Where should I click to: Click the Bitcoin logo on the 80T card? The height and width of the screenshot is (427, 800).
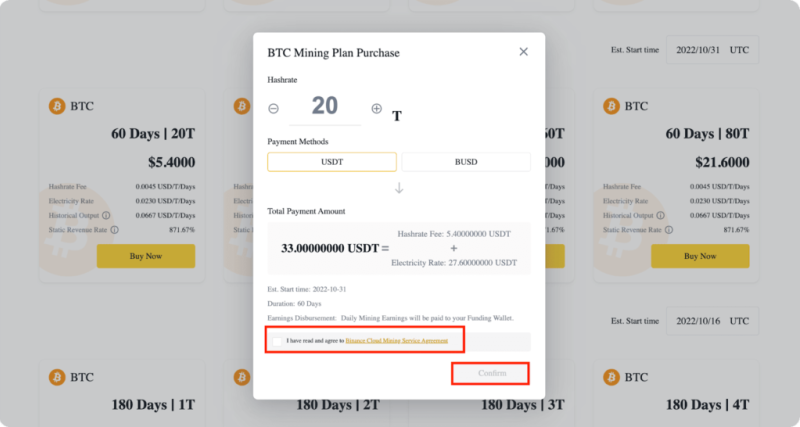pyautogui.click(x=611, y=106)
